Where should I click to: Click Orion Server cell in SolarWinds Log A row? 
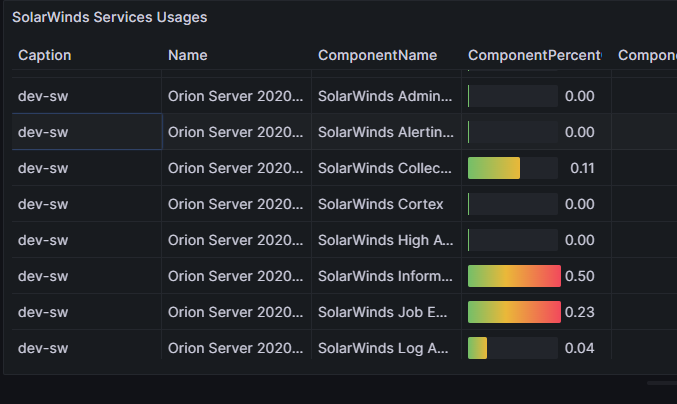(x=237, y=345)
